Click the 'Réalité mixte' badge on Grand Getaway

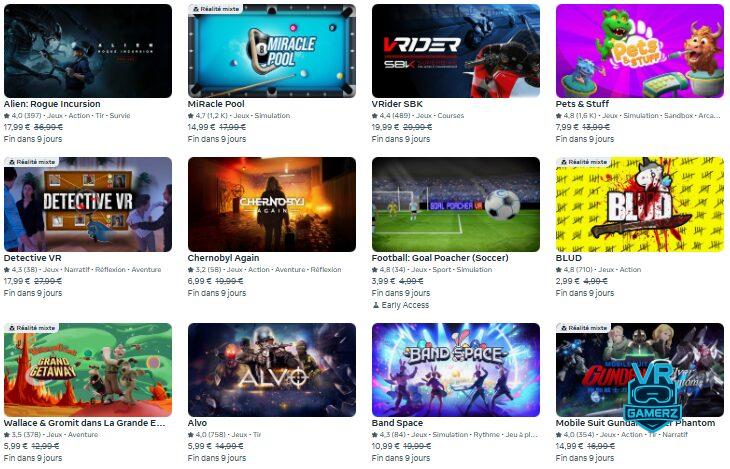click(x=32, y=328)
